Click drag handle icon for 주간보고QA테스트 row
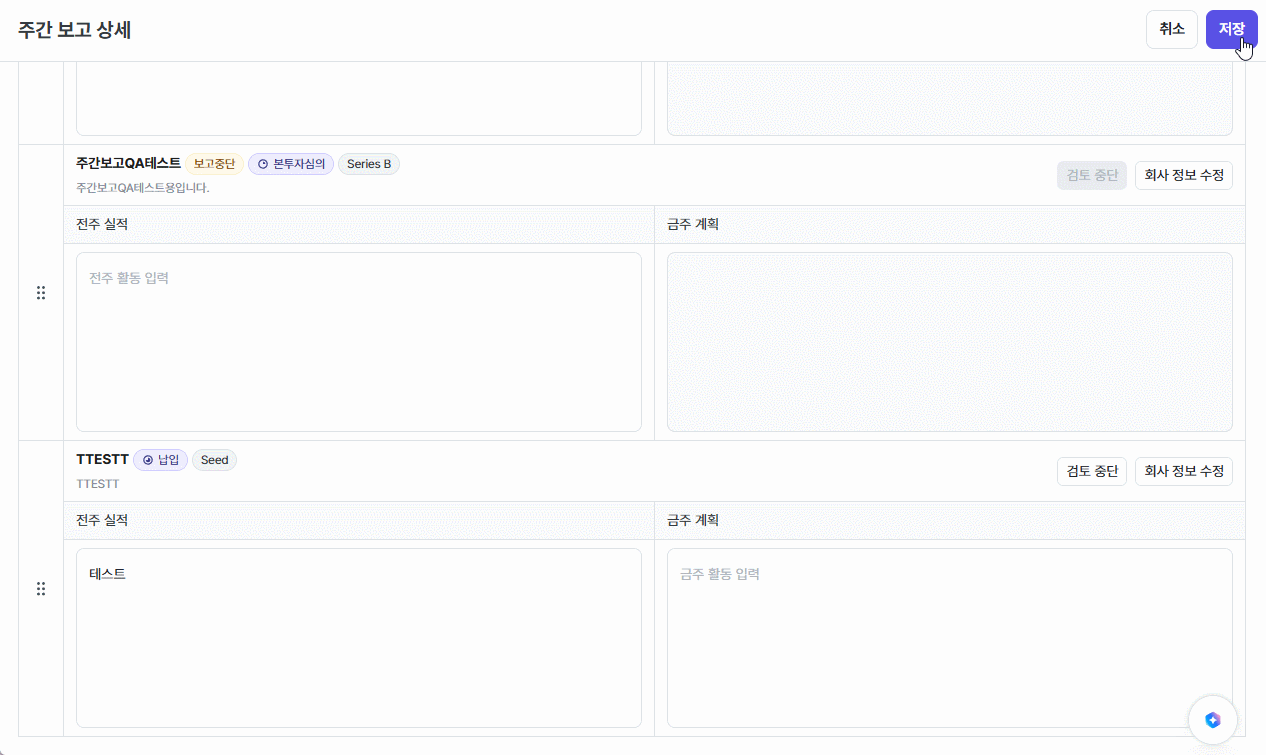1266x755 pixels. (41, 293)
